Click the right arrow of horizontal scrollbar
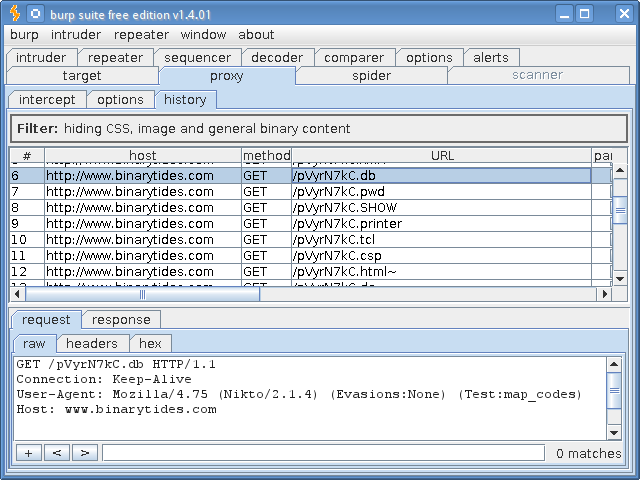 [603, 295]
